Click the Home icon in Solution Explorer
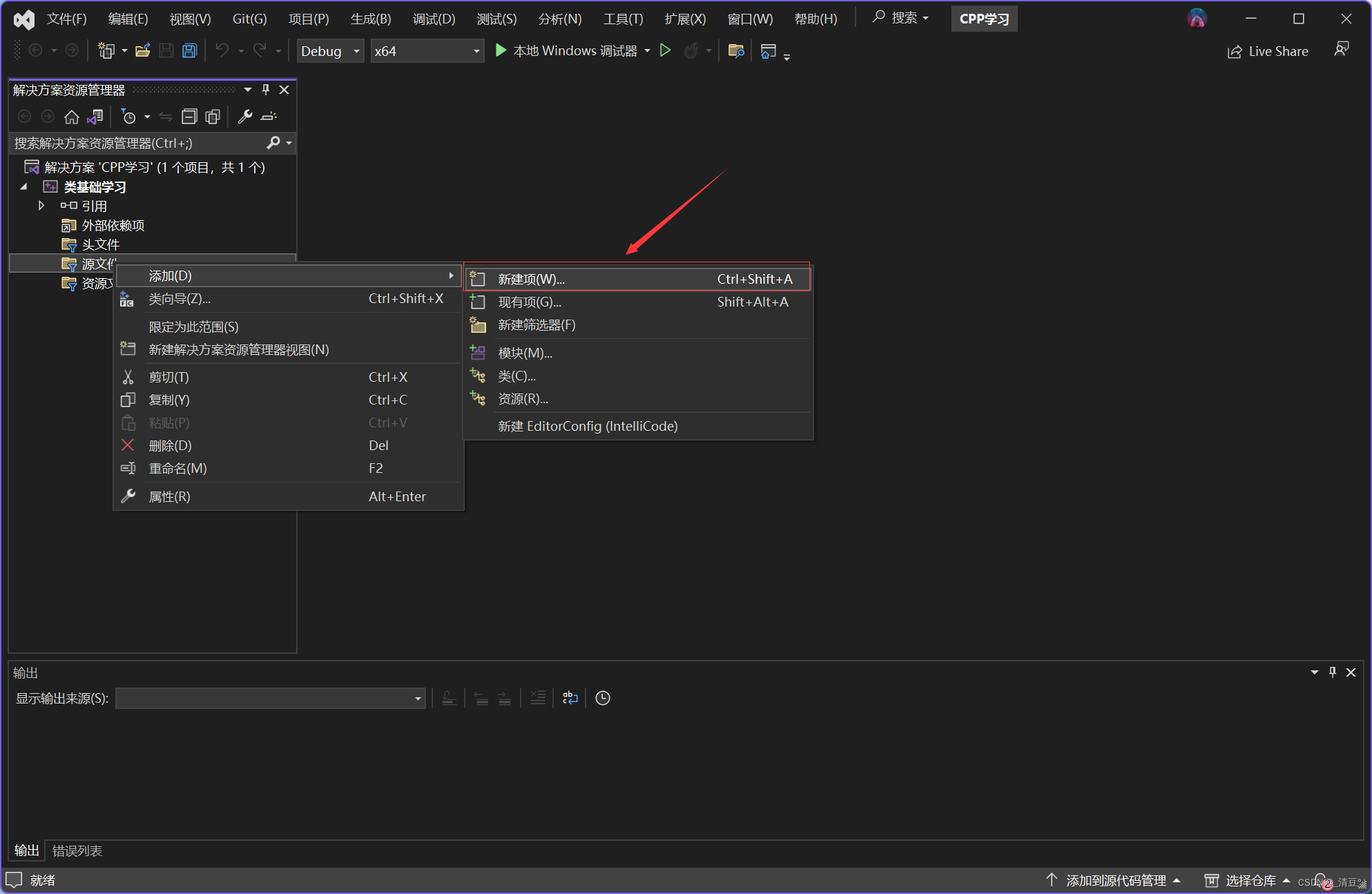 (x=71, y=117)
